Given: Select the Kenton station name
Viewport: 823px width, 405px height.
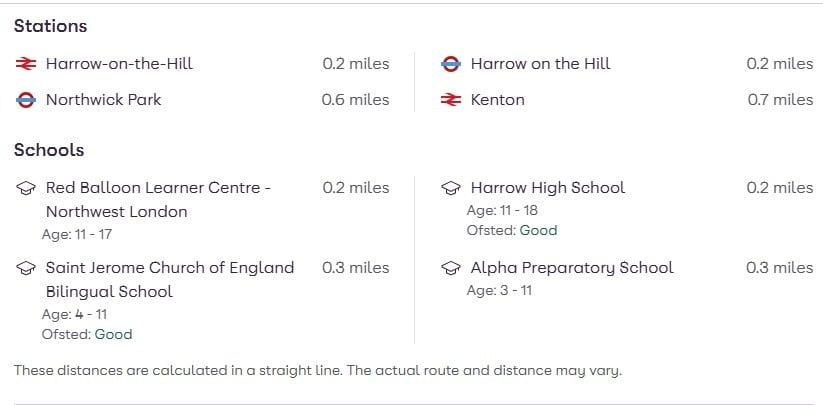Looking at the screenshot, I should [497, 100].
